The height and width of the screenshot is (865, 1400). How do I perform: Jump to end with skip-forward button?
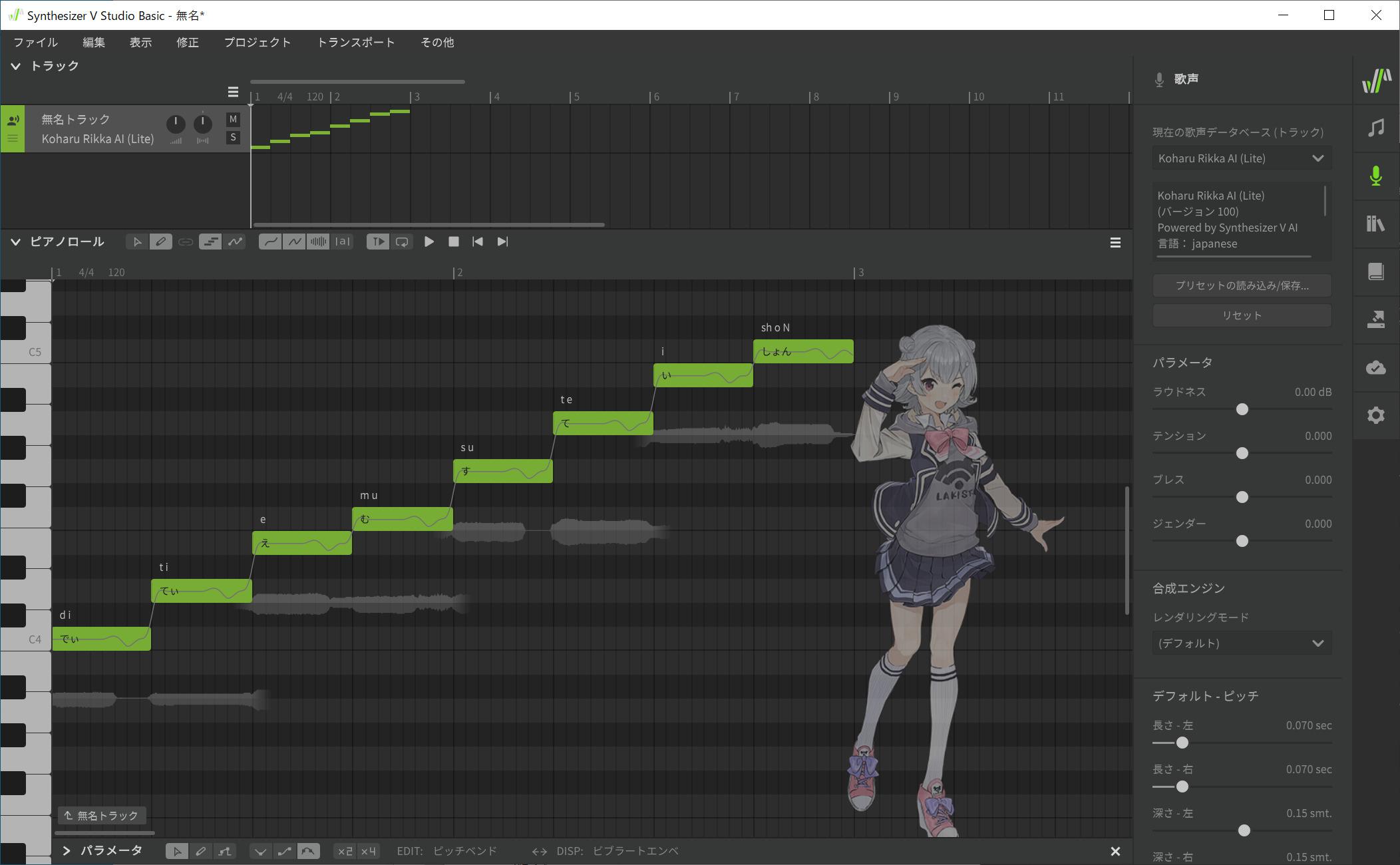point(502,242)
